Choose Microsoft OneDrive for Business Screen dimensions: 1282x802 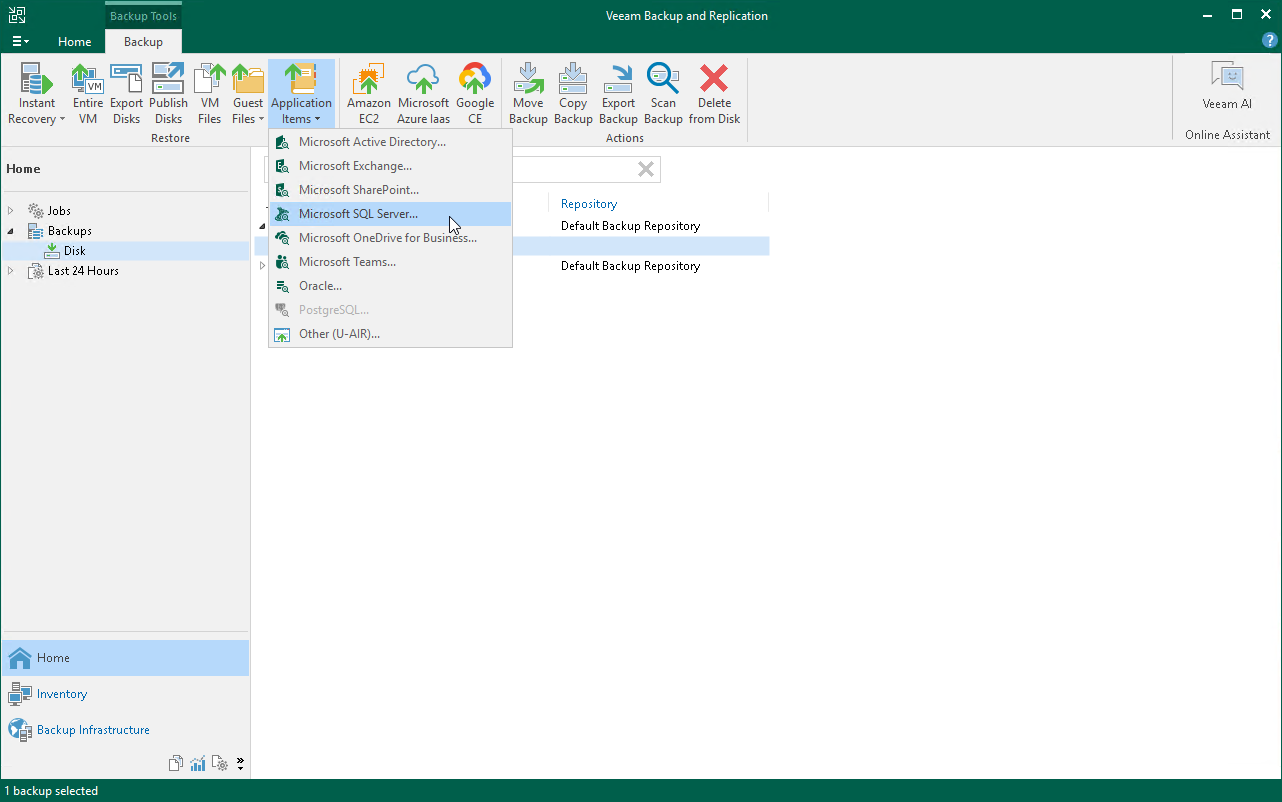click(x=391, y=238)
